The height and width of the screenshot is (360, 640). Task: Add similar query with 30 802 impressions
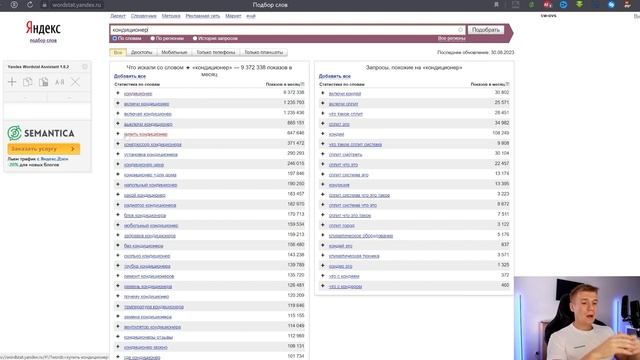coord(323,93)
